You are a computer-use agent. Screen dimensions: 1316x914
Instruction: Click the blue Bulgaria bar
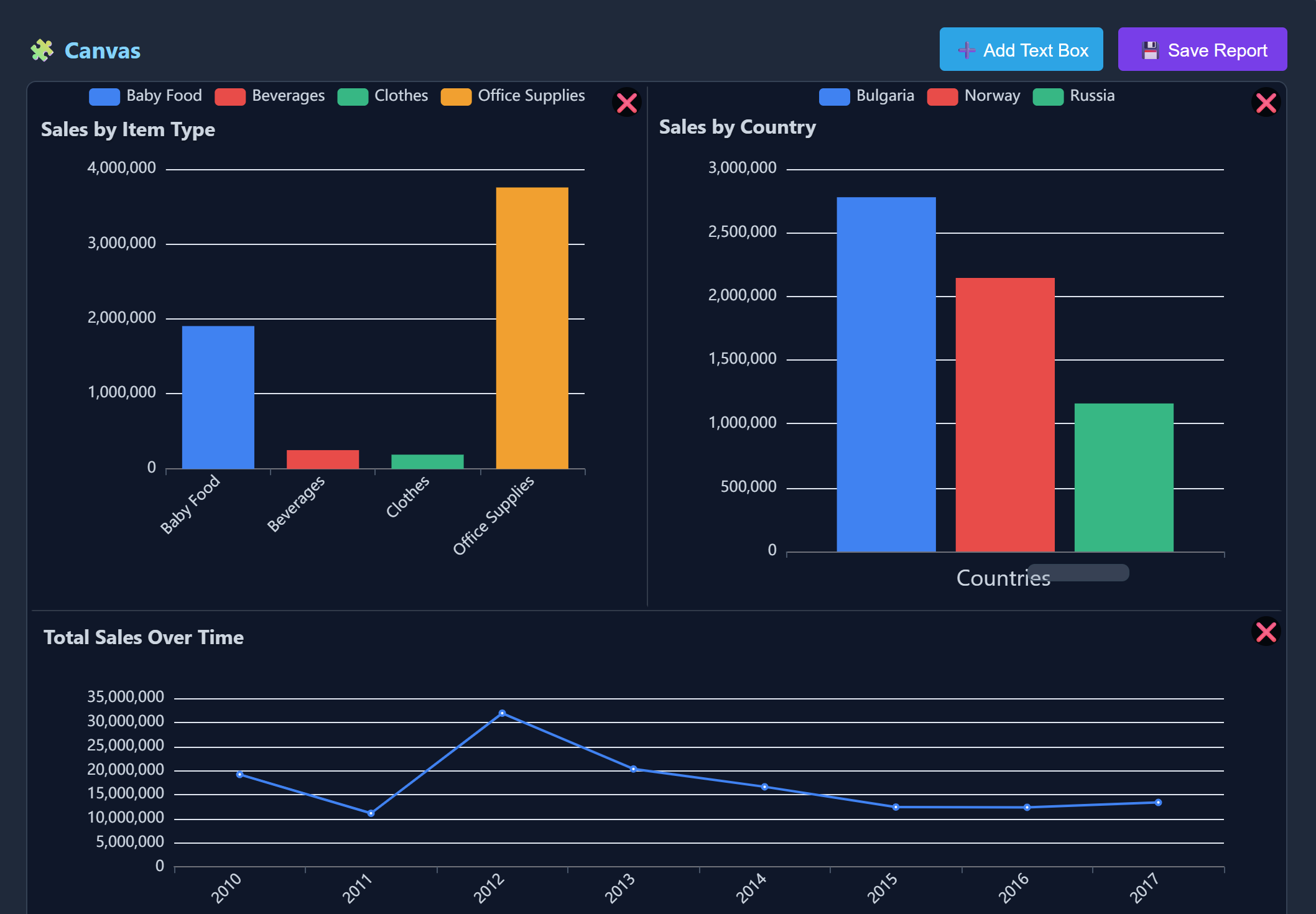[886, 373]
